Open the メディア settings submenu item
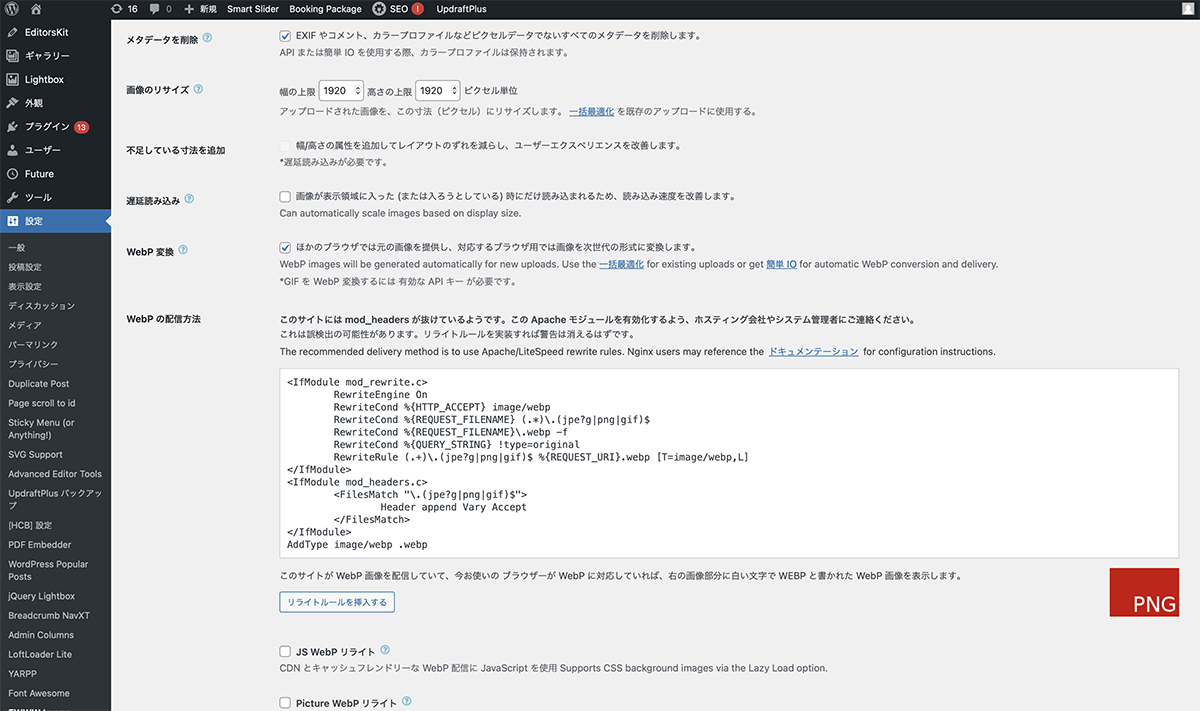The width and height of the screenshot is (1200, 711). tap(25, 325)
